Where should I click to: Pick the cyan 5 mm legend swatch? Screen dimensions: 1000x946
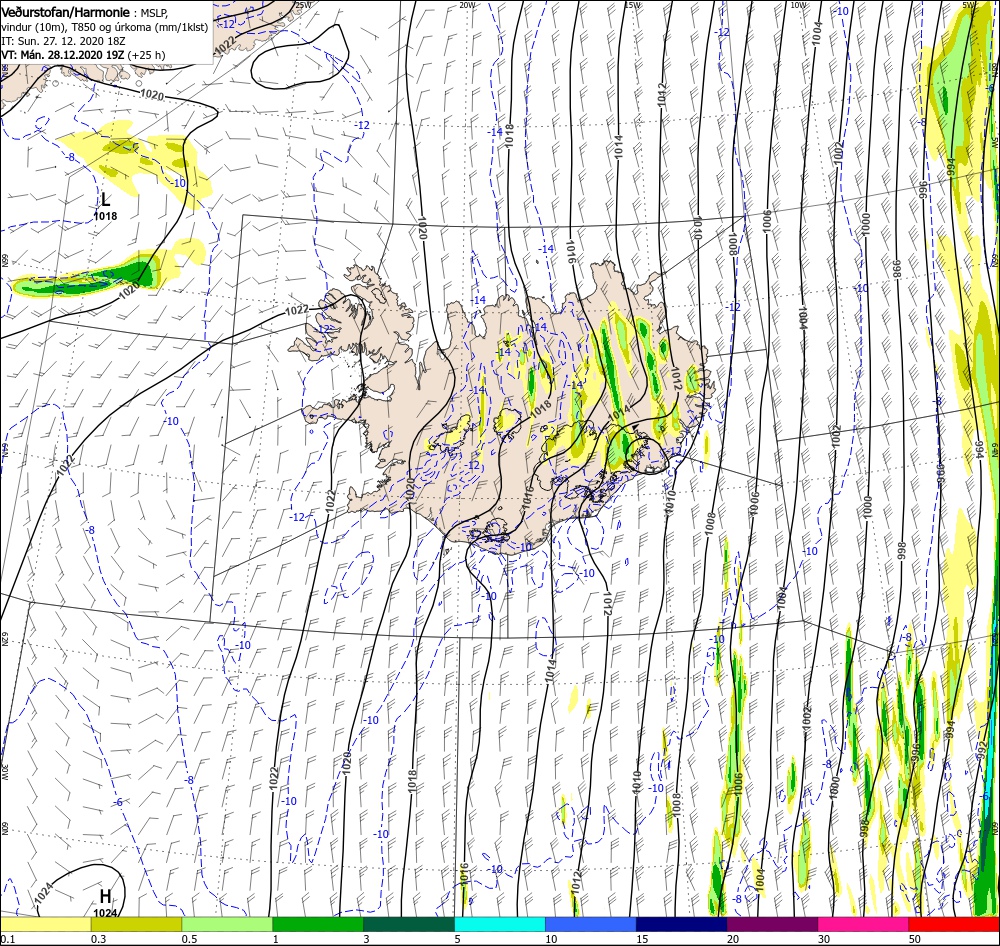[499, 924]
